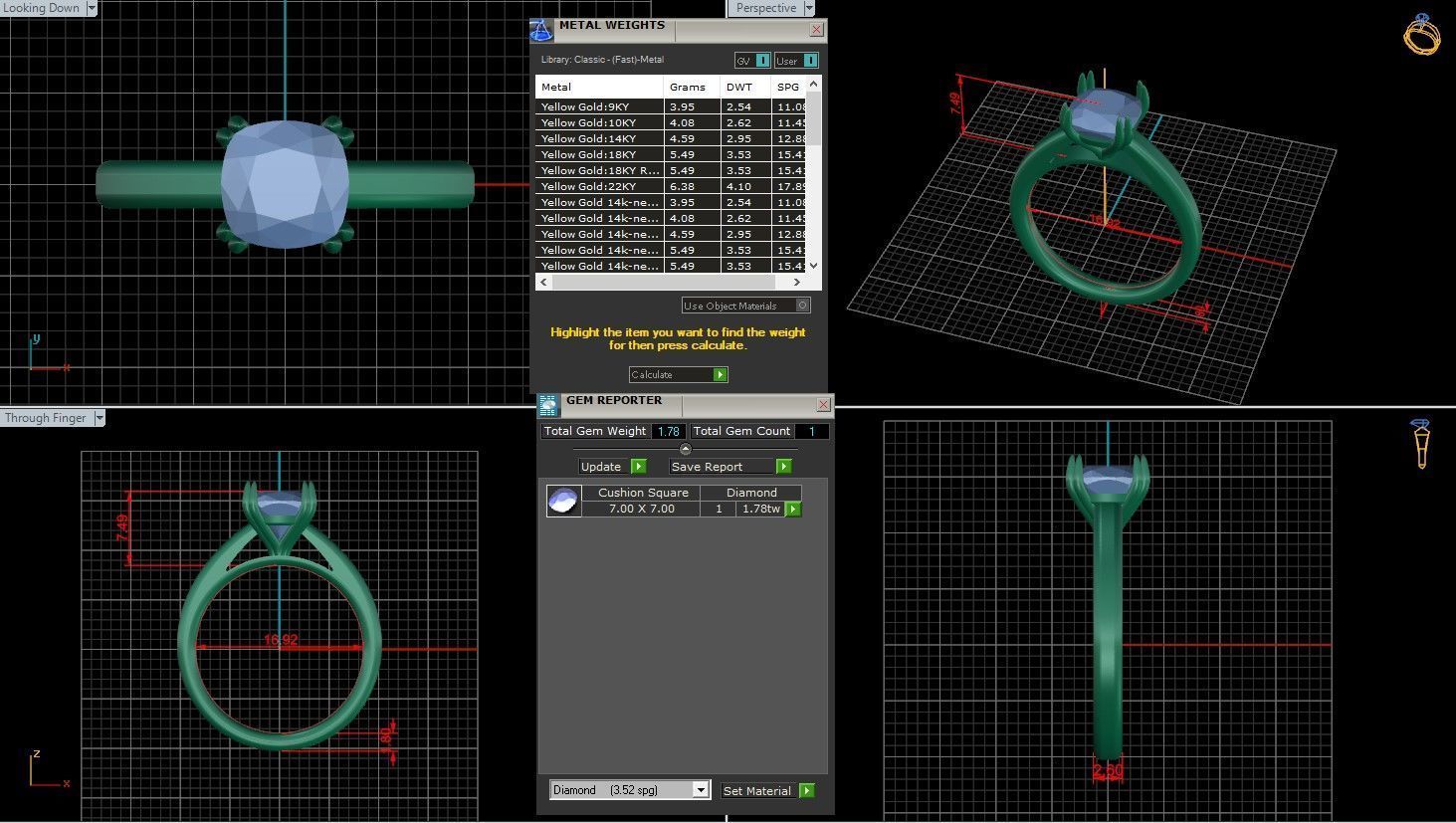Select the Yellow Gold:9KY row
The width and height of the screenshot is (1456, 823).
point(672,106)
